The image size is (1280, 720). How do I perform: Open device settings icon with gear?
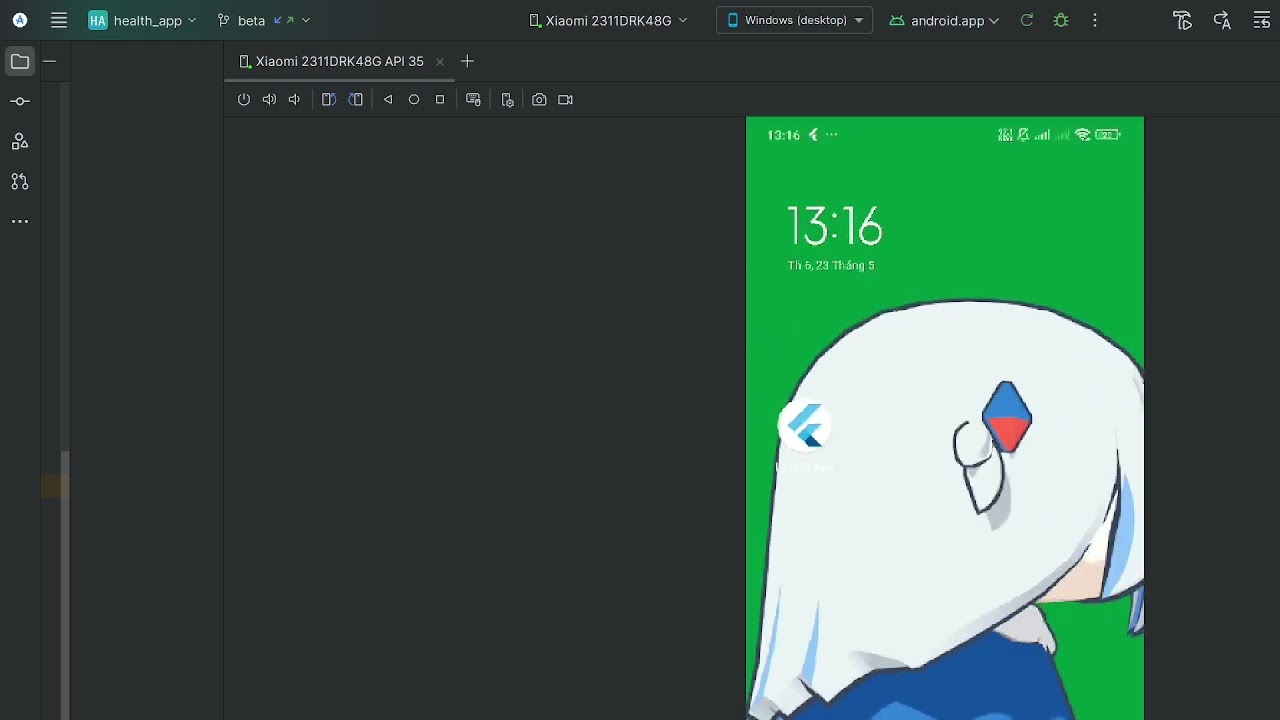[x=508, y=99]
